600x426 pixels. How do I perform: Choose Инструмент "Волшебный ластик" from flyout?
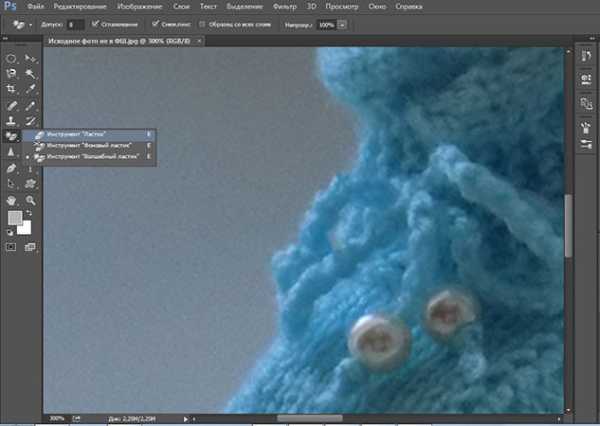(x=89, y=157)
